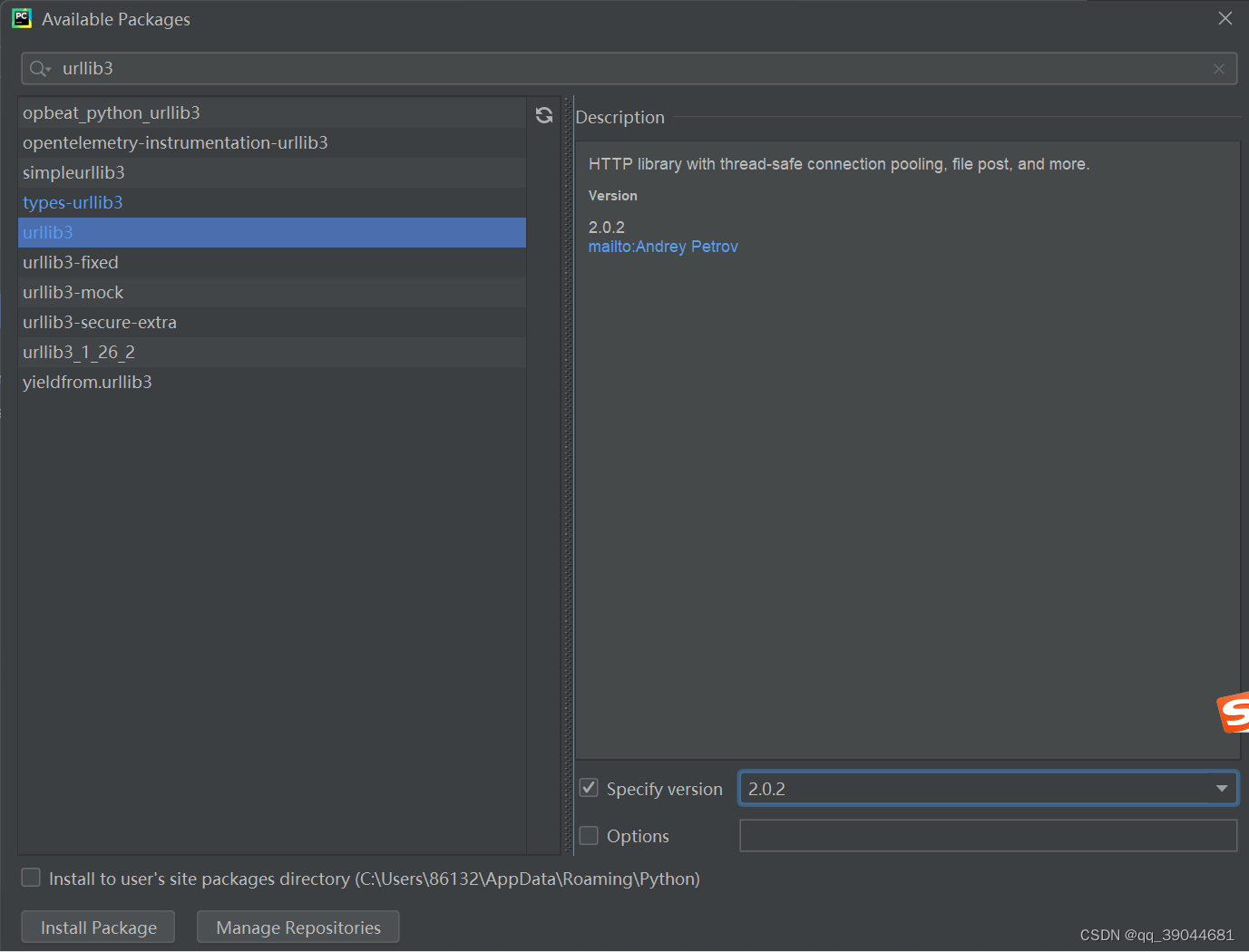Open the version dropdown arrow icon

[x=1222, y=788]
